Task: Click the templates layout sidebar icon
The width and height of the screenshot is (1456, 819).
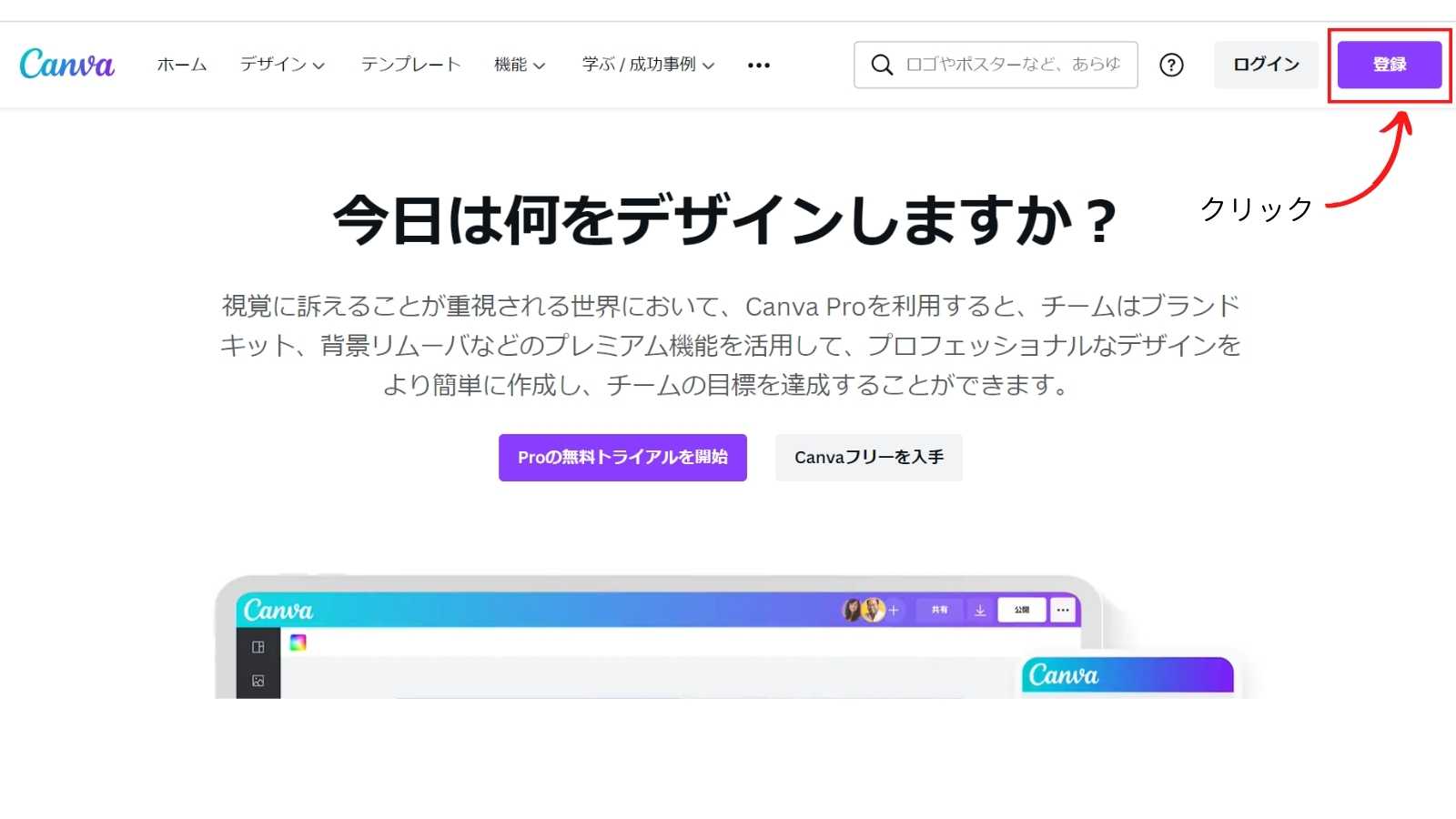Action: 258,647
